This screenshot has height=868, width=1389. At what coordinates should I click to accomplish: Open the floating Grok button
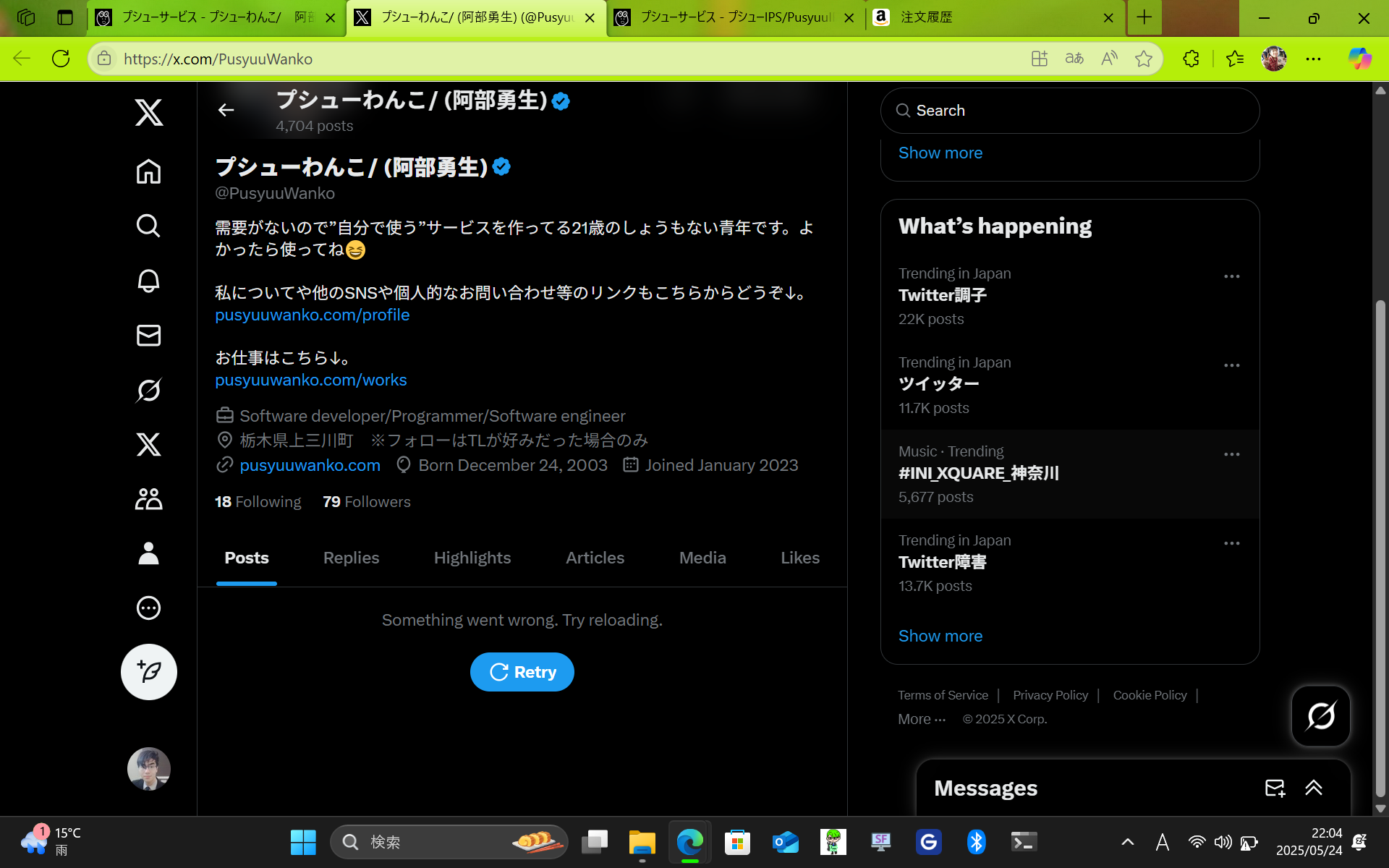[x=1321, y=716]
